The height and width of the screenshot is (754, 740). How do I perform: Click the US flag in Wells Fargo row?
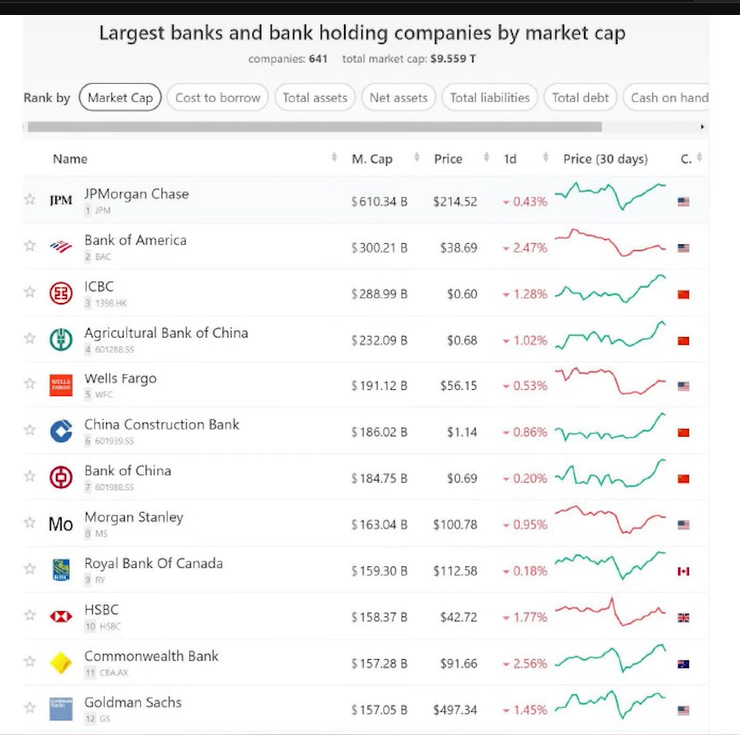point(683,386)
